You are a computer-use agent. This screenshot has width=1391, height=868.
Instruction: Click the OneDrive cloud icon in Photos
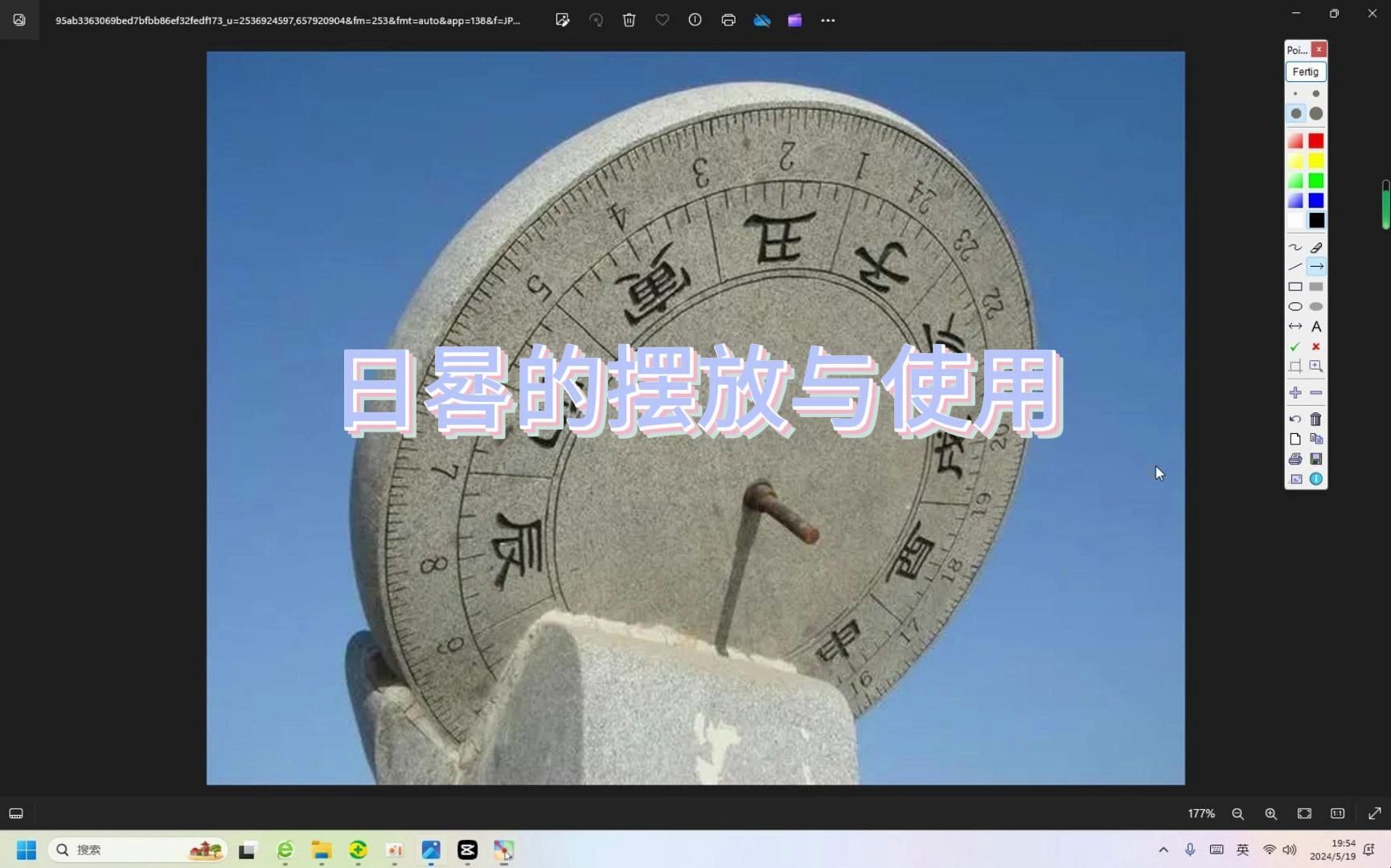[761, 20]
